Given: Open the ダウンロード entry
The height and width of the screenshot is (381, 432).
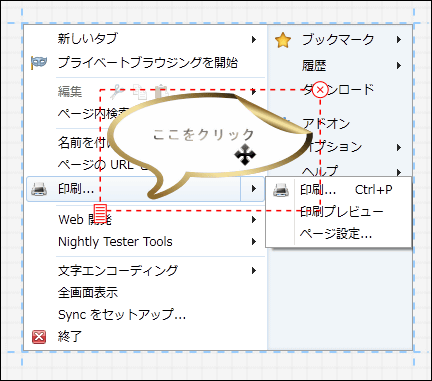Looking at the screenshot, I should (x=340, y=89).
